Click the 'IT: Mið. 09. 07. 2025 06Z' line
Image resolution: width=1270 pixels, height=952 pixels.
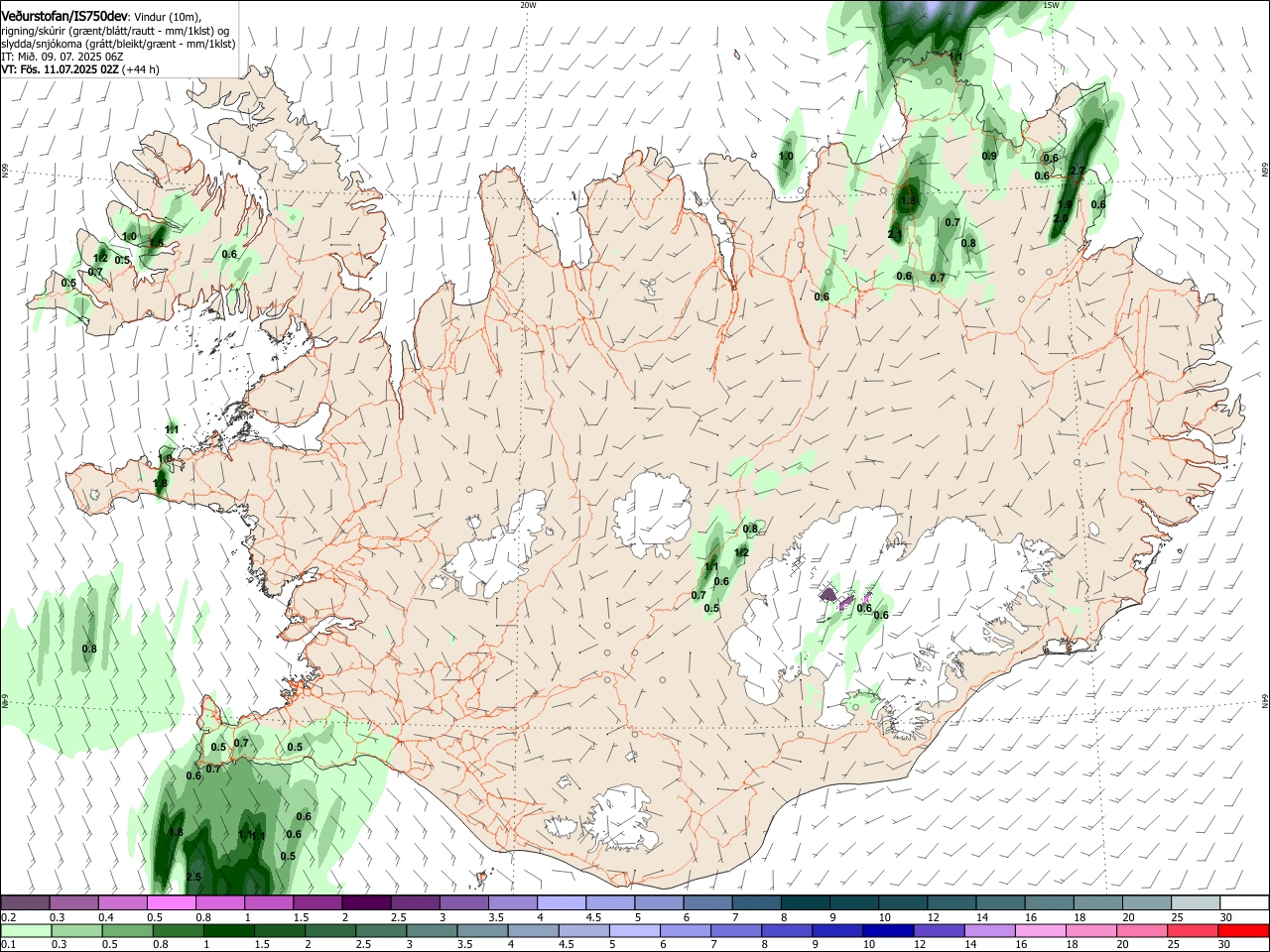pyautogui.click(x=62, y=57)
